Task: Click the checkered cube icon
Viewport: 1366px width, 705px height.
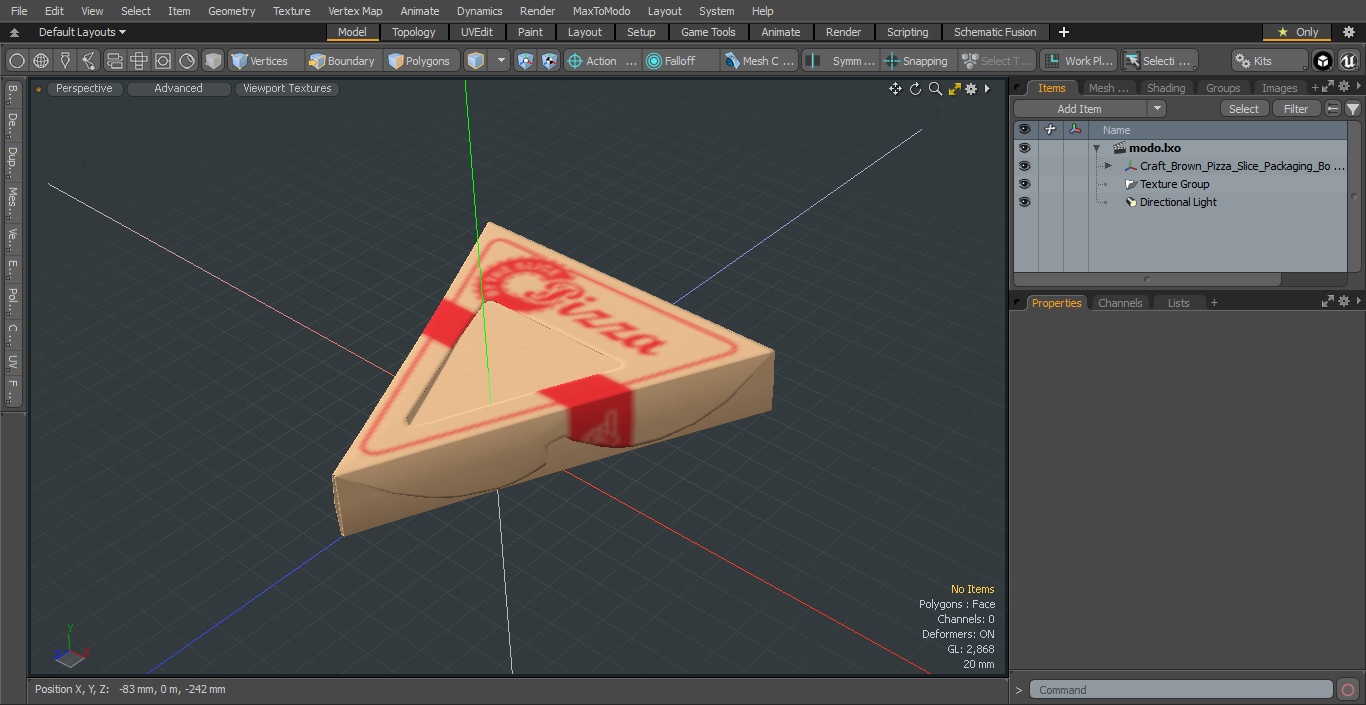Action: 549,61
